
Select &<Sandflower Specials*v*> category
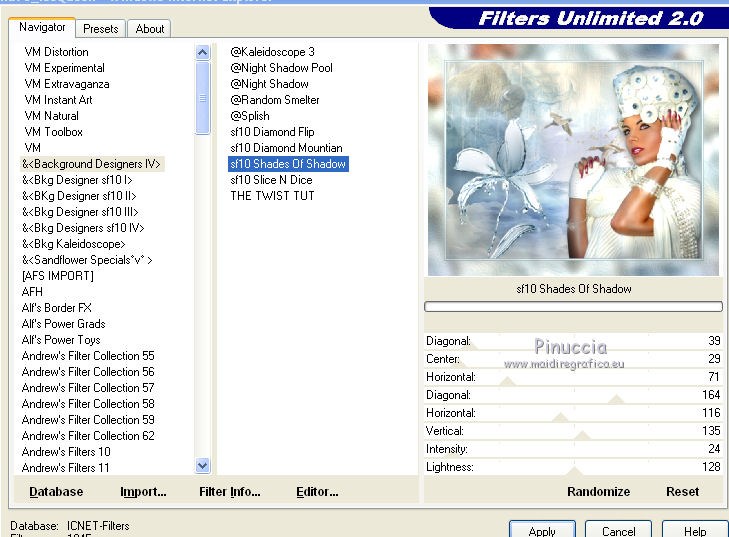[87, 260]
